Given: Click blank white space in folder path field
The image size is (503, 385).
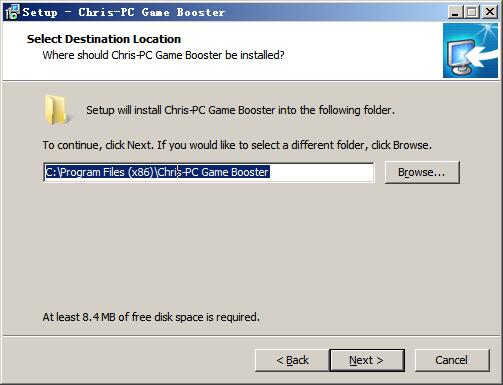Looking at the screenshot, I should pyautogui.click(x=321, y=172).
